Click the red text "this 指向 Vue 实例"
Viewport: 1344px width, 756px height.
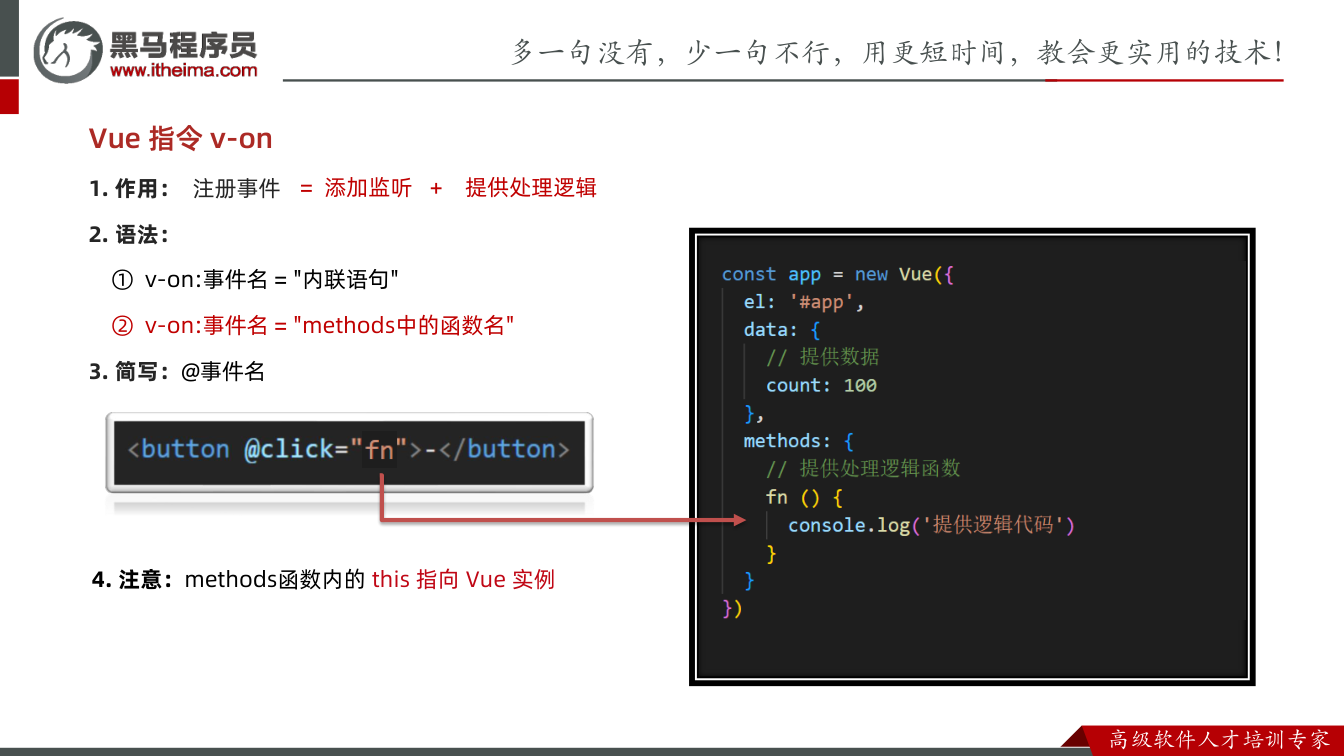coord(463,579)
